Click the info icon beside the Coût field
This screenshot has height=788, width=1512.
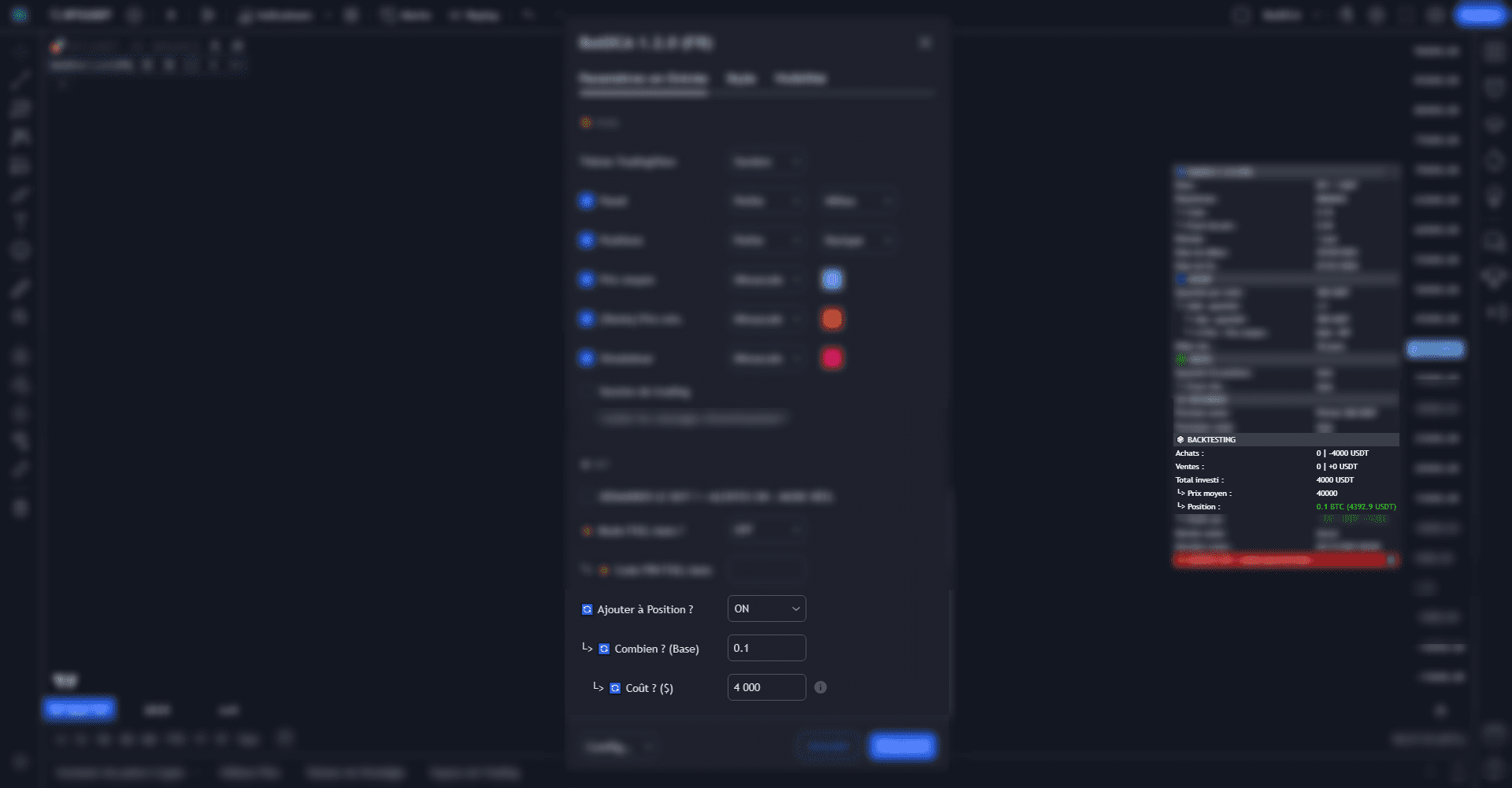pos(820,687)
